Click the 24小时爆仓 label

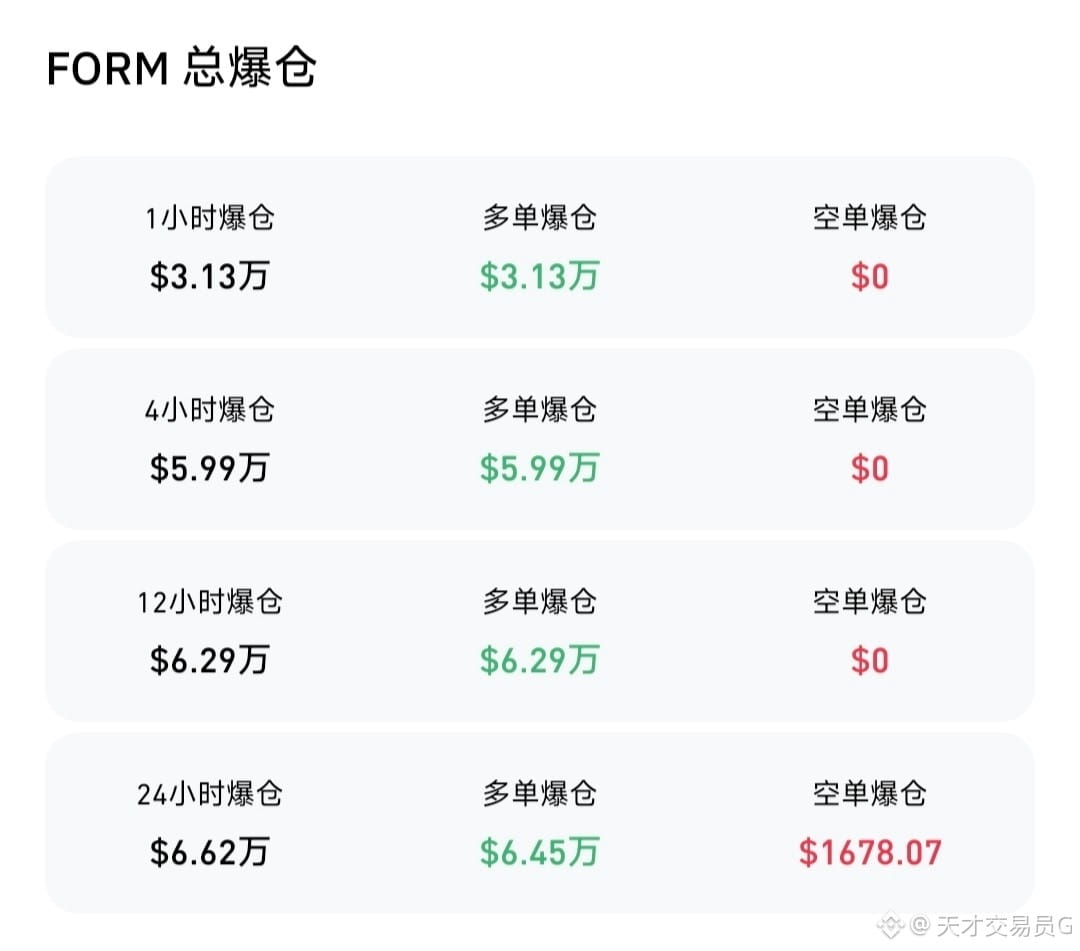tap(209, 793)
